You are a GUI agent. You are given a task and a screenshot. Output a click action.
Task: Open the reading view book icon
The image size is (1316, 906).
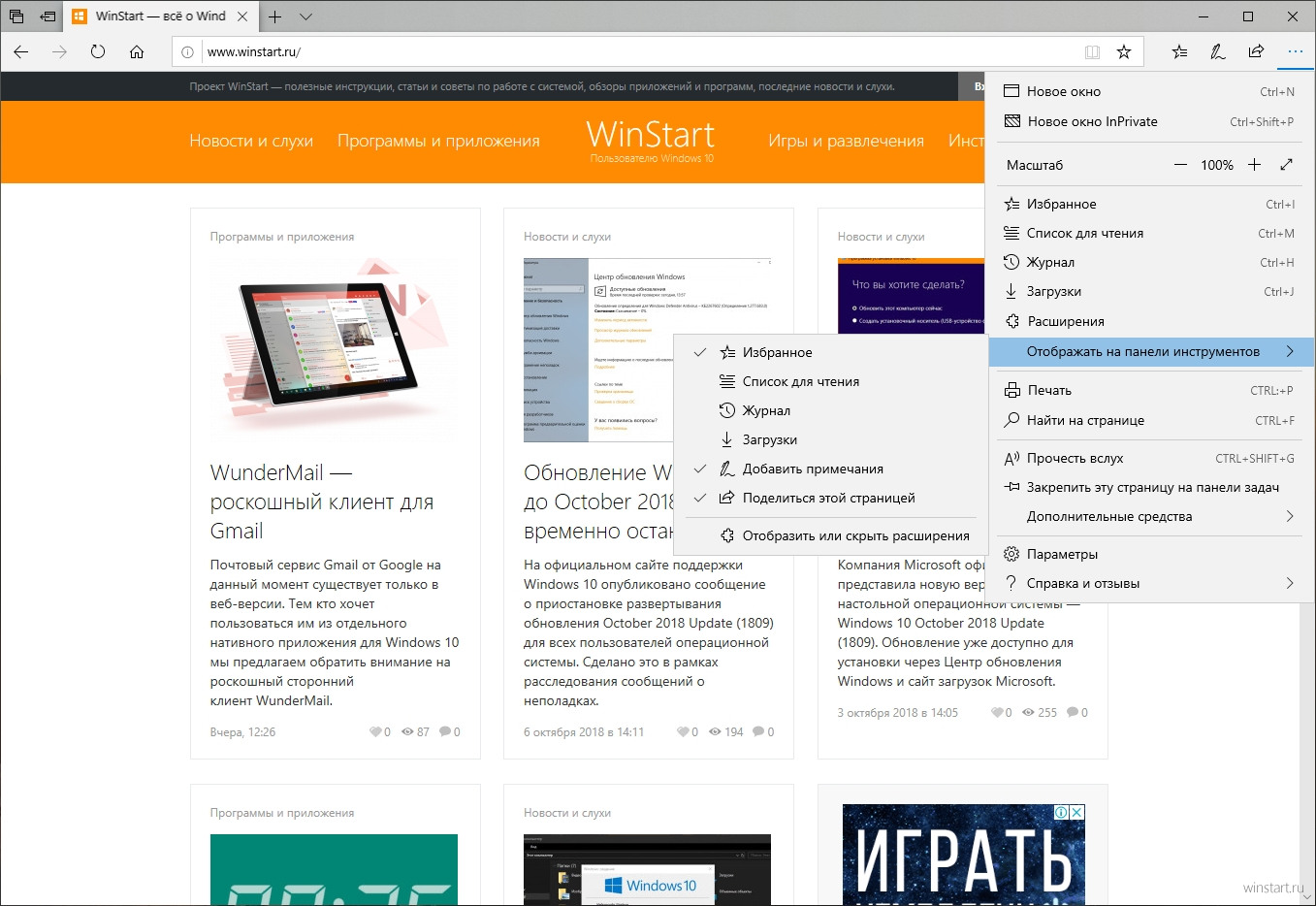point(1092,52)
